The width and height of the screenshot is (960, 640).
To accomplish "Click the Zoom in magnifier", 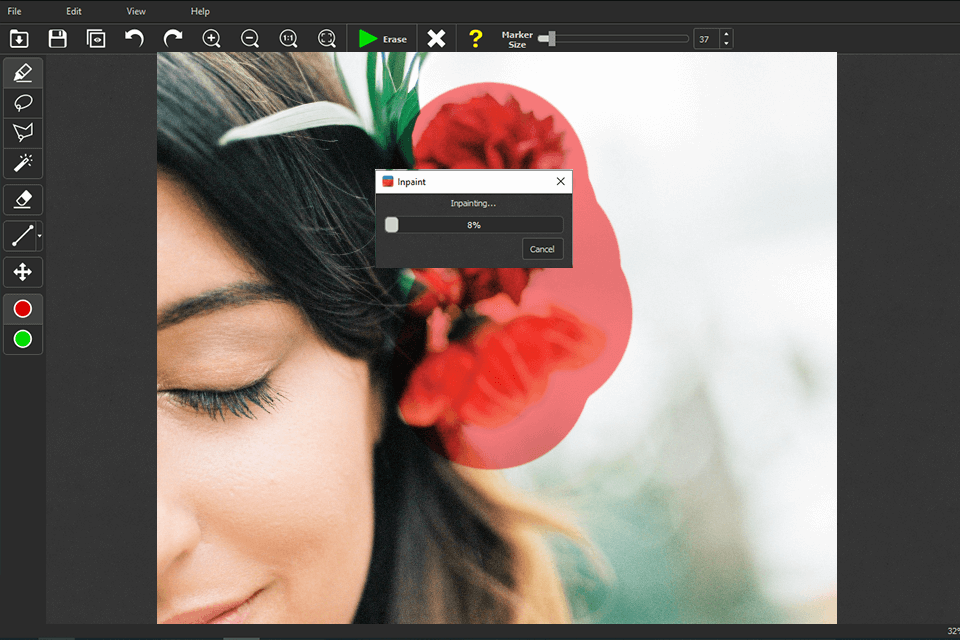I will click(x=211, y=38).
